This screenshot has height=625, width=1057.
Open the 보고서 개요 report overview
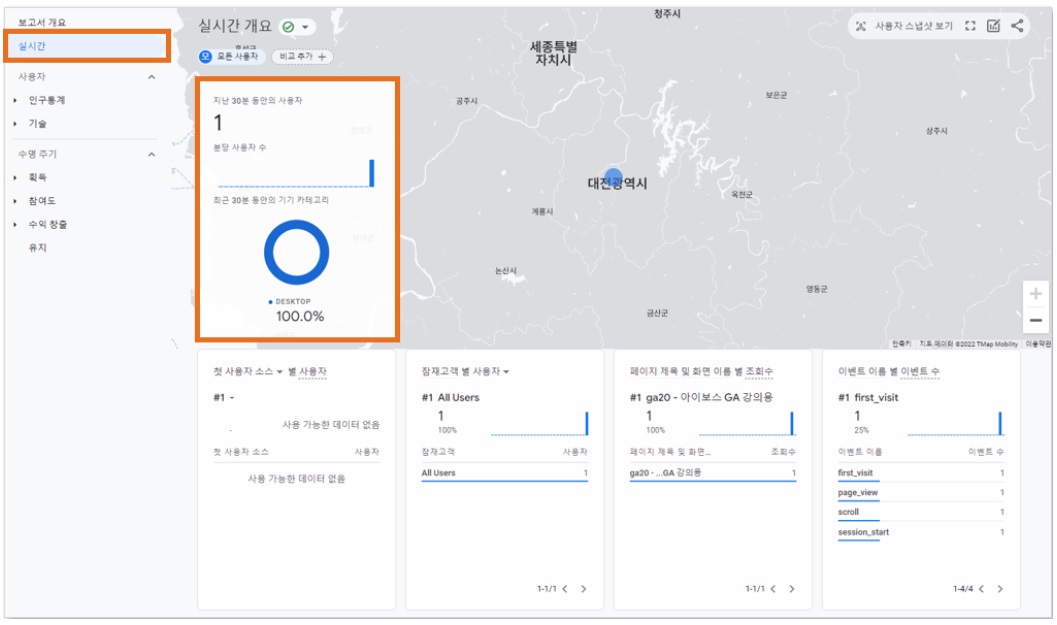click(42, 22)
